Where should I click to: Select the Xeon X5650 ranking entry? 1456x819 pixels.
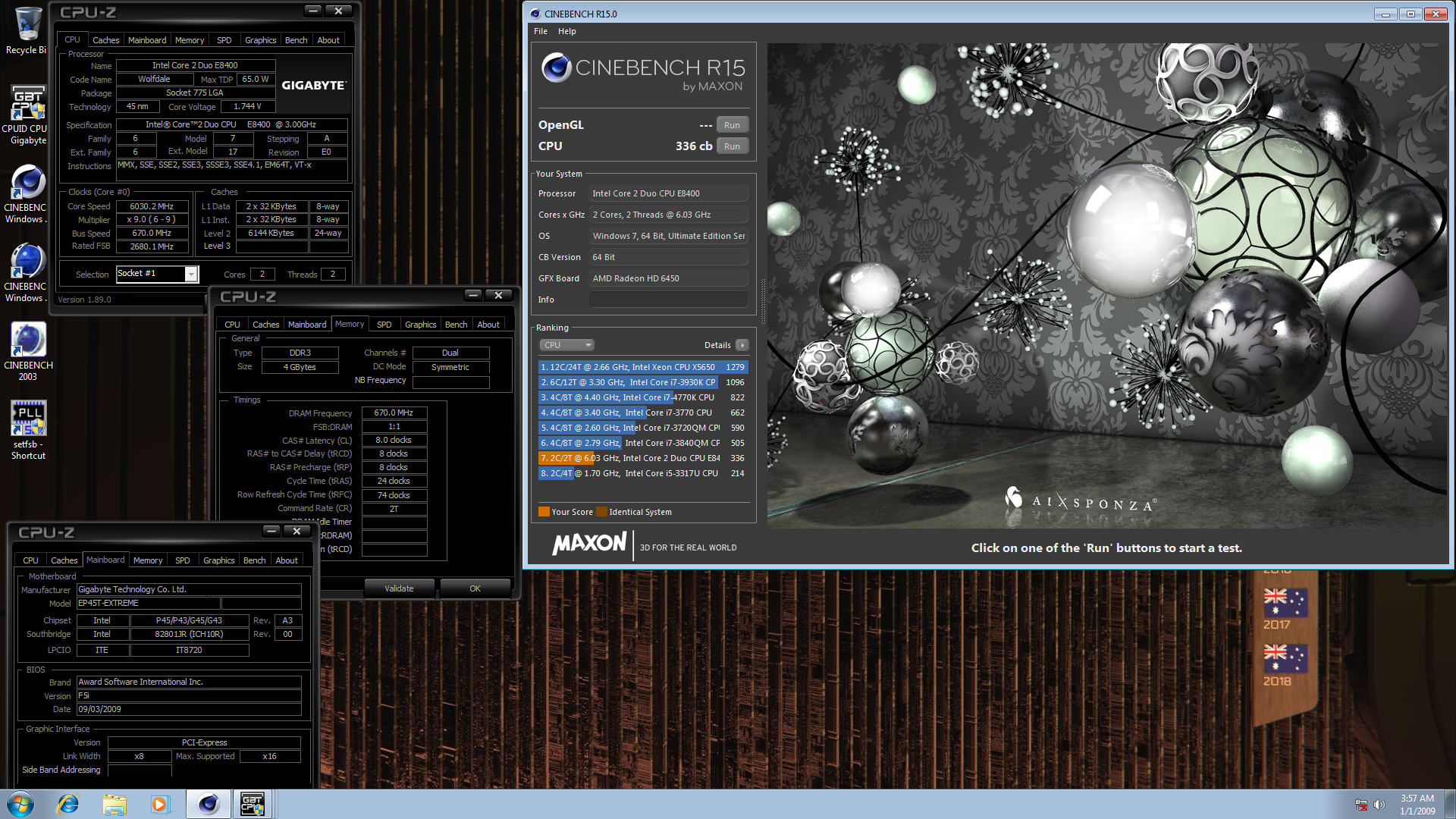[x=643, y=367]
